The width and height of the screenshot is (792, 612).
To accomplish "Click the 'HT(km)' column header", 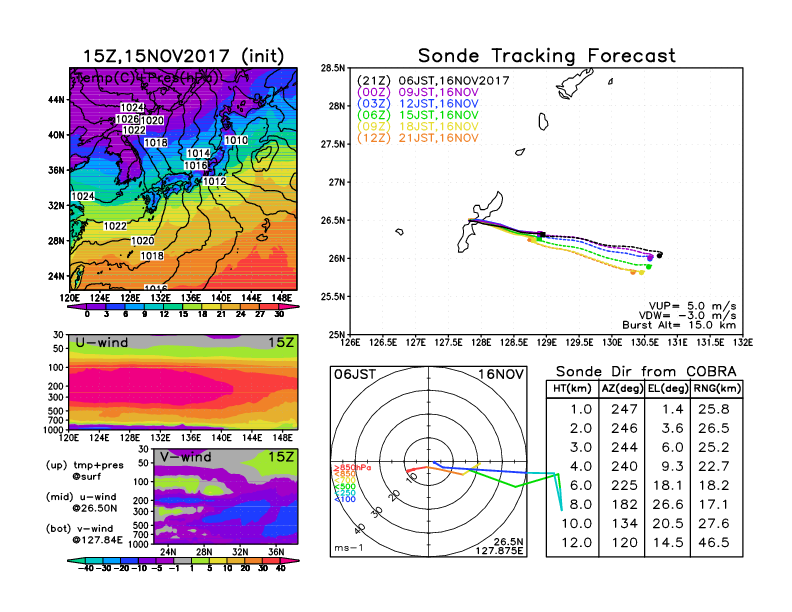I will point(572,389).
